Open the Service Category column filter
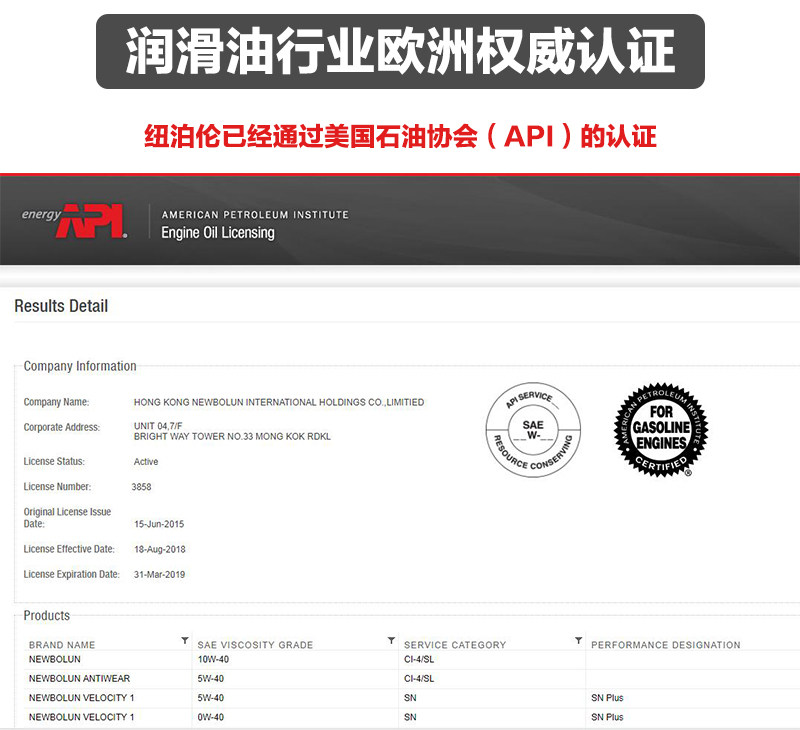Image resolution: width=800 pixels, height=730 pixels. (578, 640)
